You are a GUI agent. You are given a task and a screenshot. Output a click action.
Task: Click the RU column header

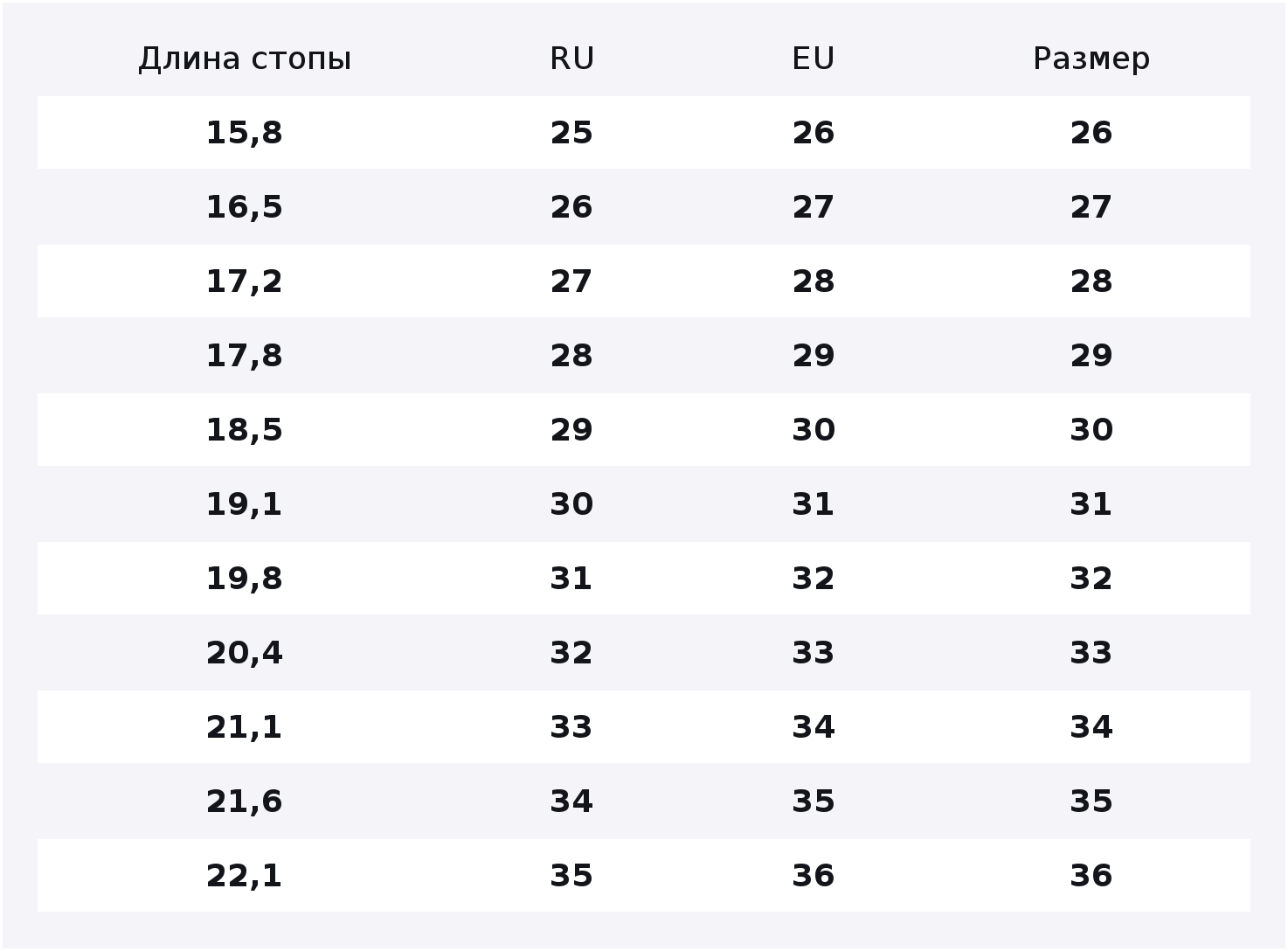[x=571, y=59]
